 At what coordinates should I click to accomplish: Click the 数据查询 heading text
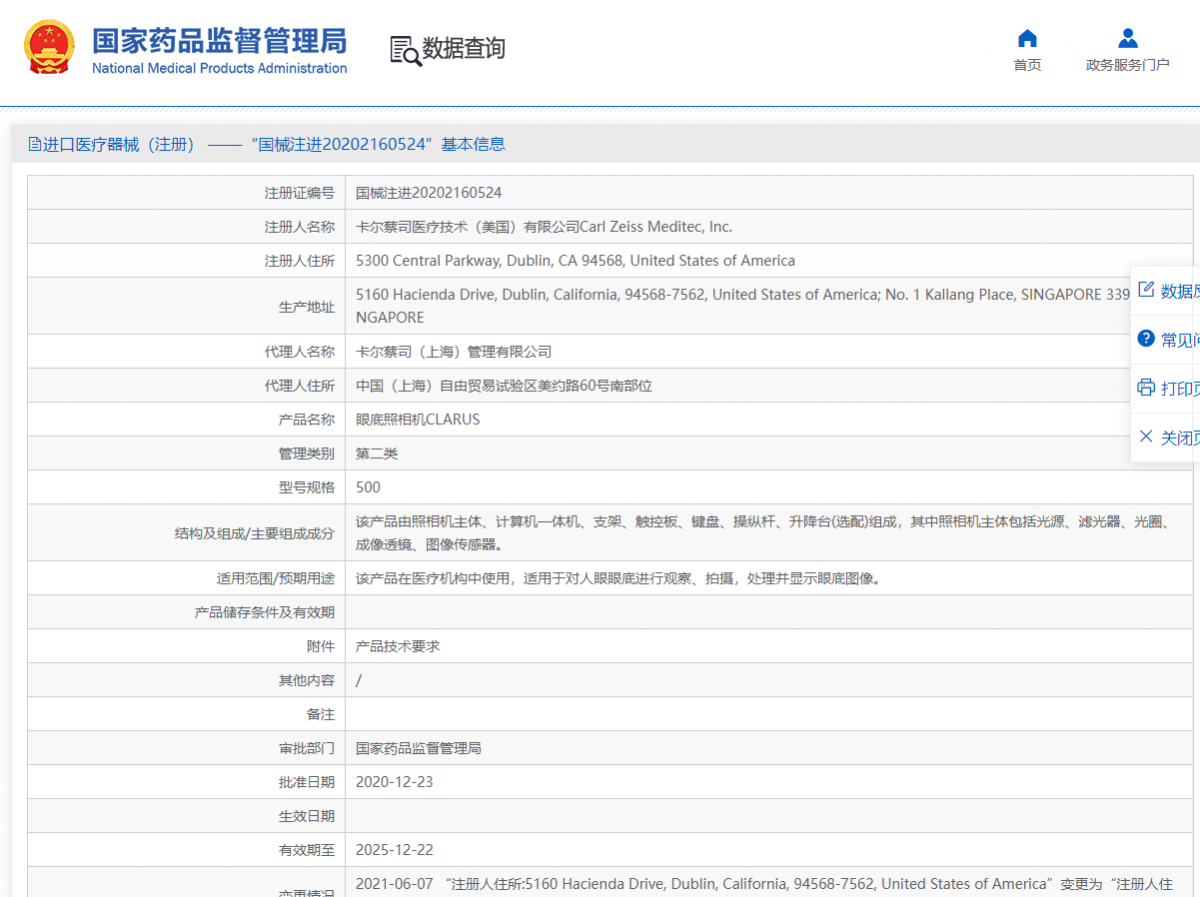coord(463,48)
